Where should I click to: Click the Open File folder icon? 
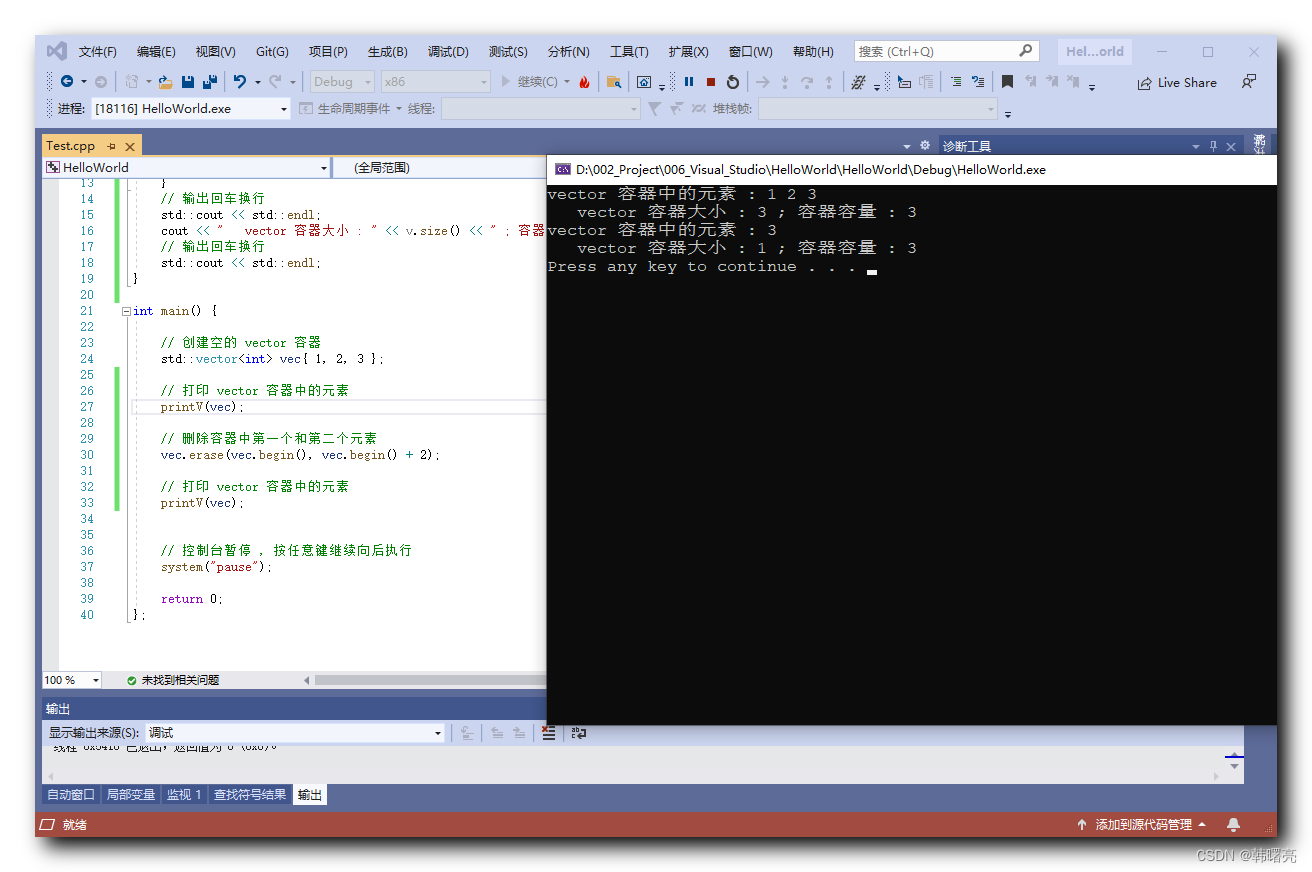166,82
